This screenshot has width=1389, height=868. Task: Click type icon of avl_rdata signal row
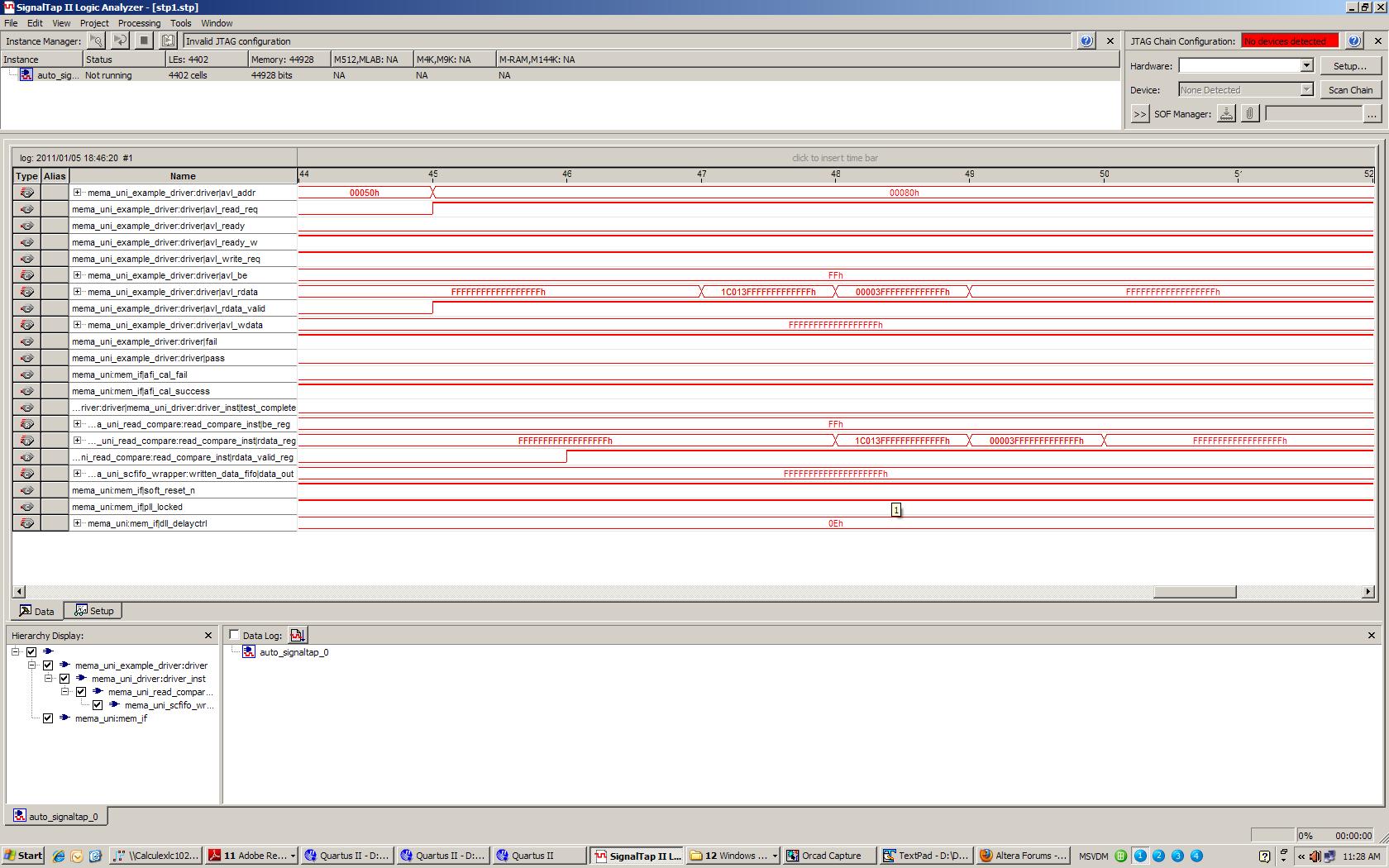(x=26, y=292)
